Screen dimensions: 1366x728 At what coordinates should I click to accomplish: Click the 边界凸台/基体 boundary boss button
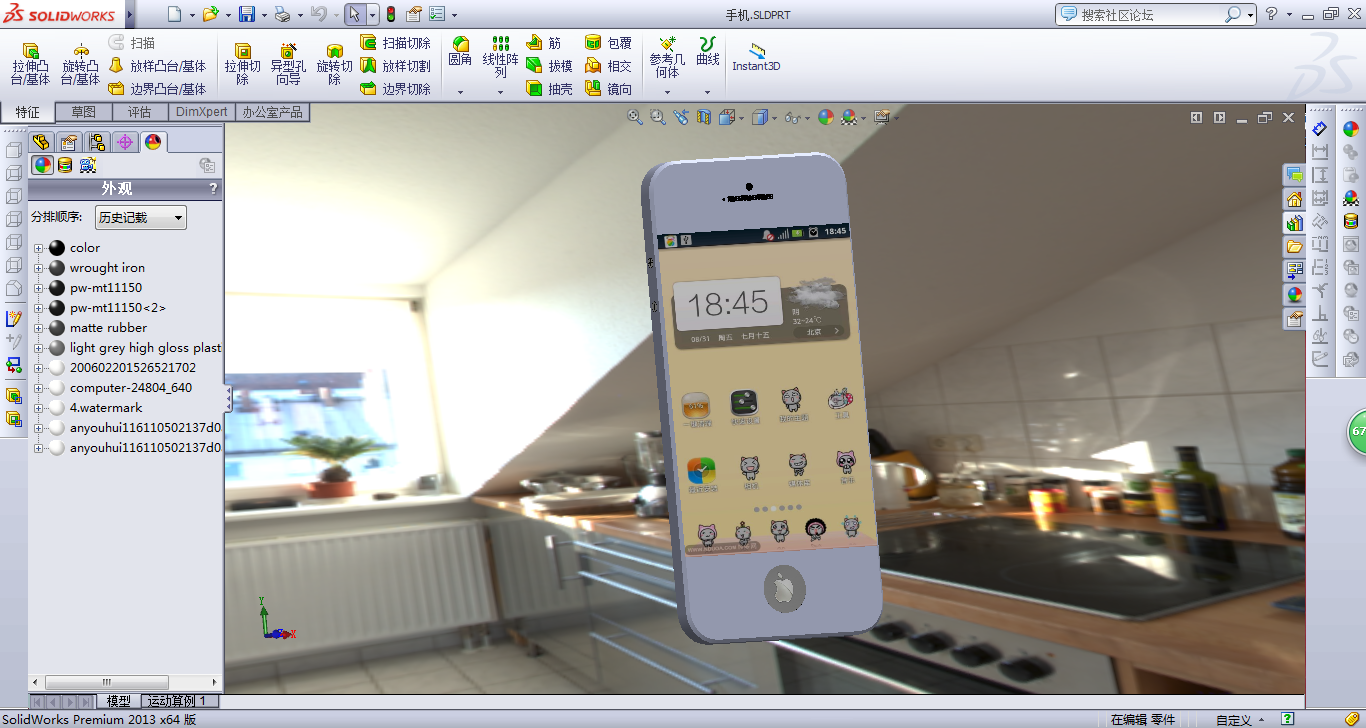[x=157, y=89]
